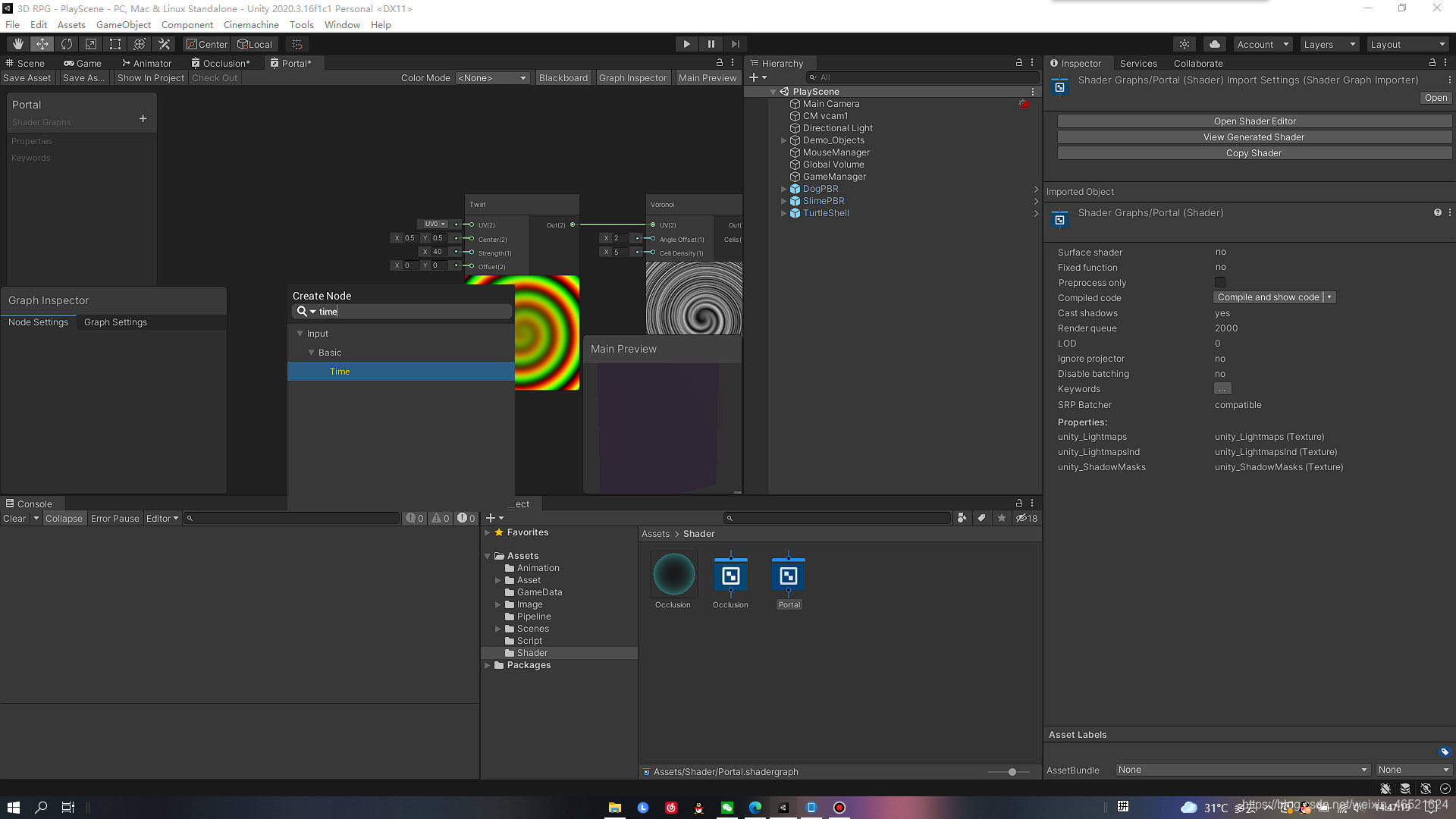Click the cloud services icon
The height and width of the screenshot is (819, 1456).
1214,44
